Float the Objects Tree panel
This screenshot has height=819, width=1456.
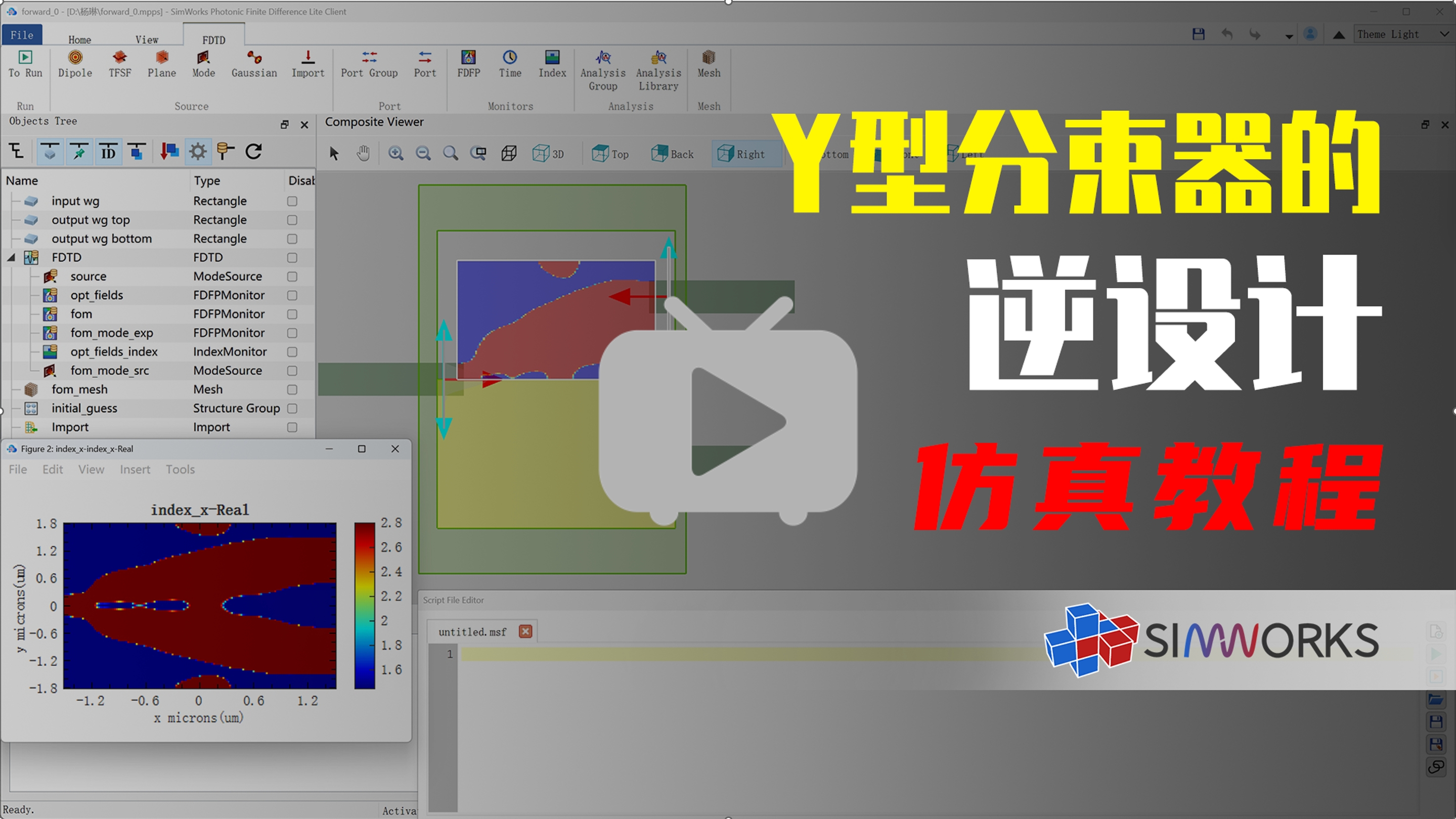pyautogui.click(x=284, y=125)
